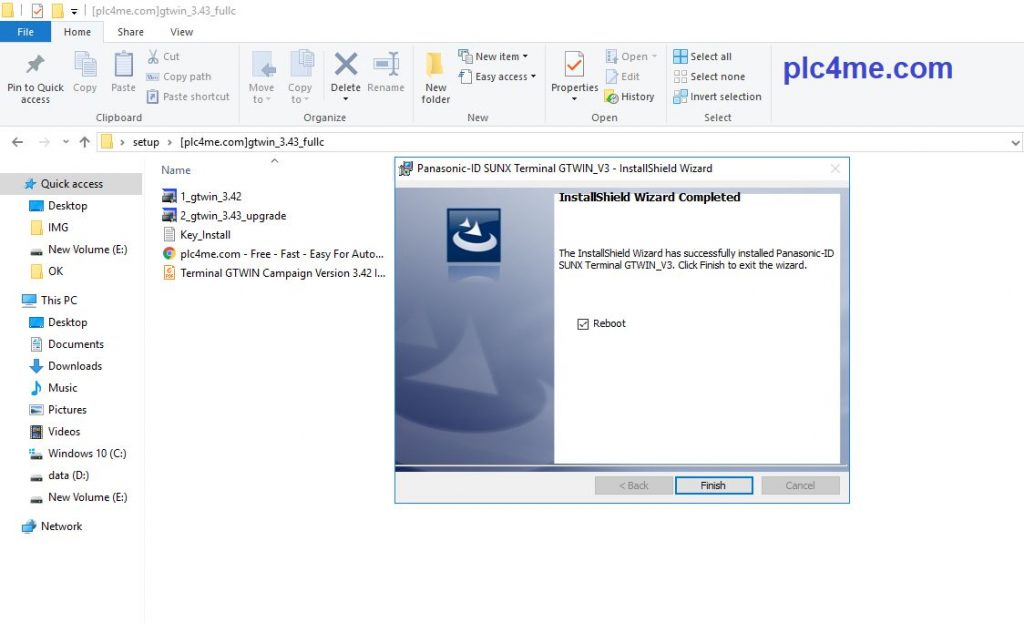The image size is (1024, 623).
Task: Open the View ribbon tab
Action: coord(181,32)
